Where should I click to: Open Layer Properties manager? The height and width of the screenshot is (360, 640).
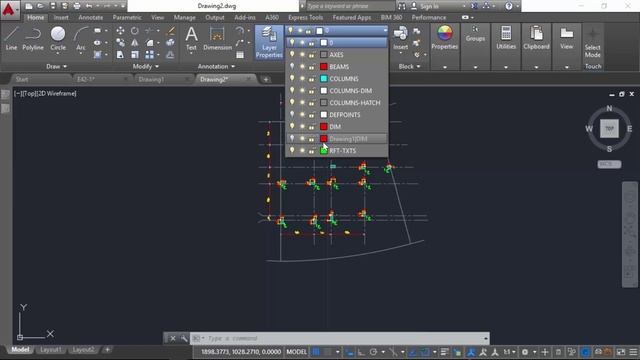(x=269, y=42)
